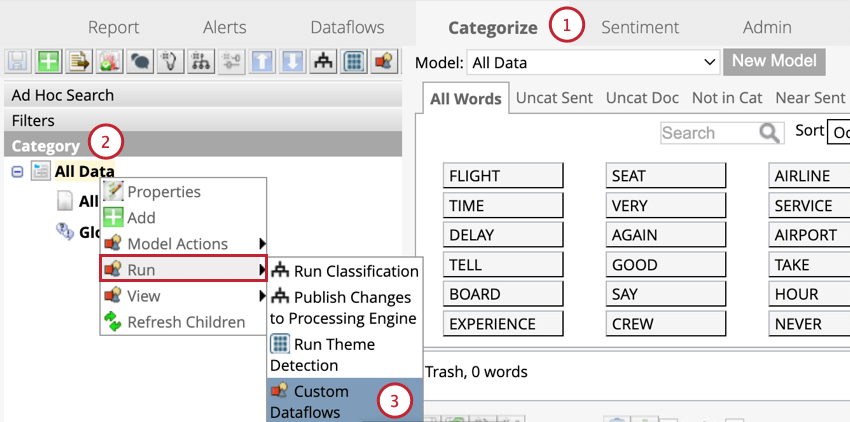The width and height of the screenshot is (850, 422).
Task: Click the save disk toolbar icon
Action: point(18,62)
